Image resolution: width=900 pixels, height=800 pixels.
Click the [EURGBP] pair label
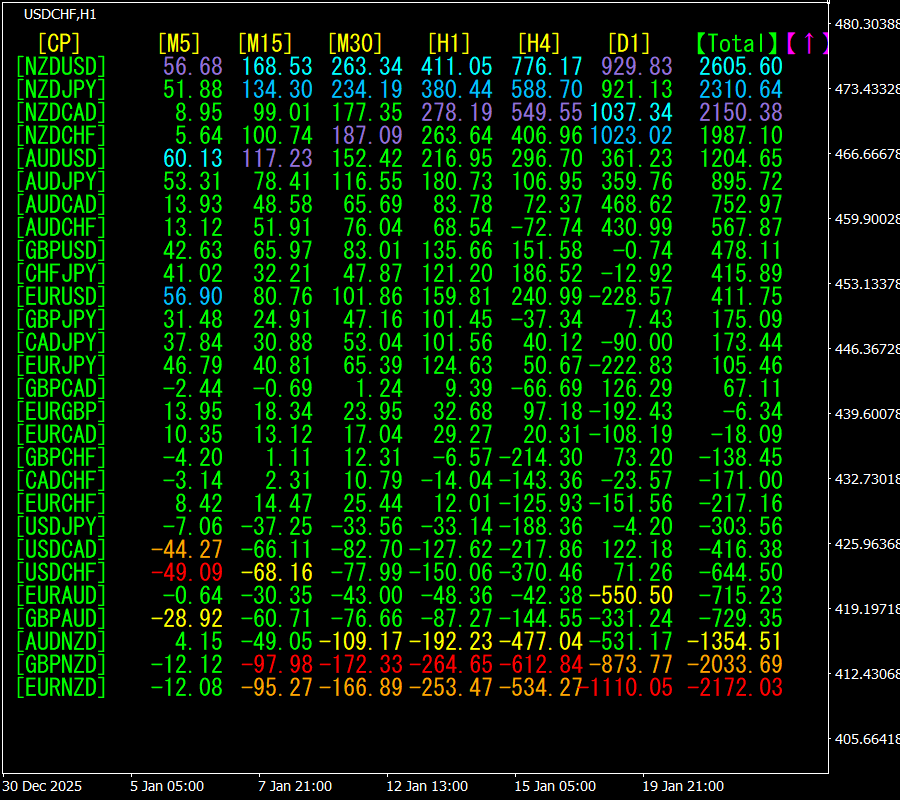coord(61,411)
